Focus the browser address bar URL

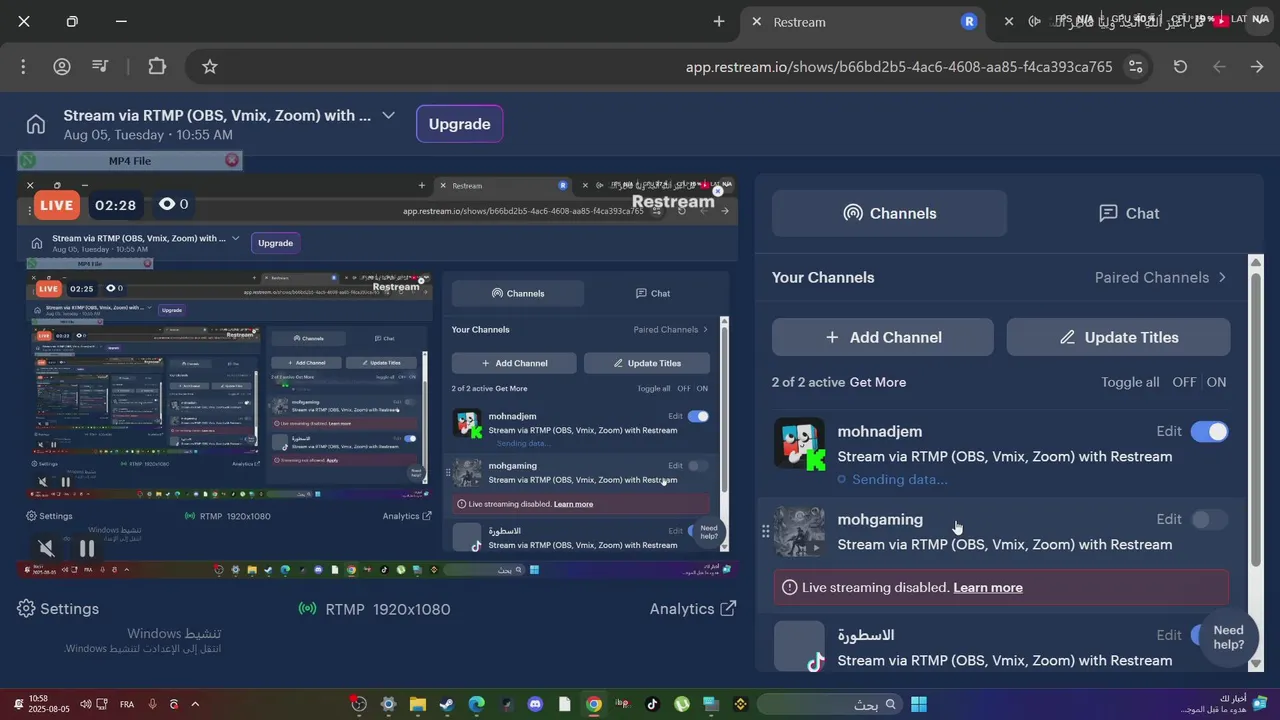coord(898,67)
